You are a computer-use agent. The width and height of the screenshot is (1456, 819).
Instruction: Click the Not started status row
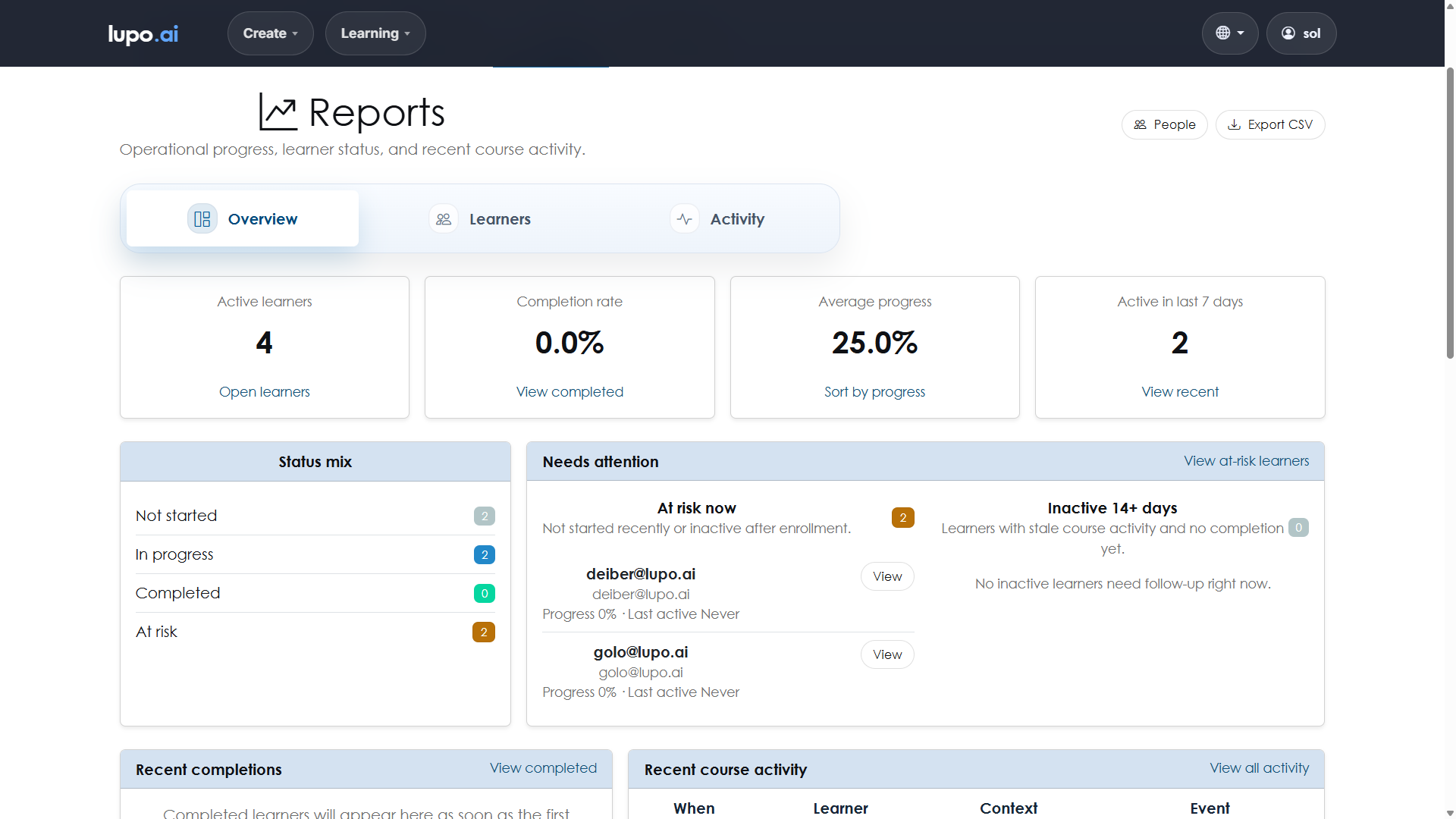point(315,516)
